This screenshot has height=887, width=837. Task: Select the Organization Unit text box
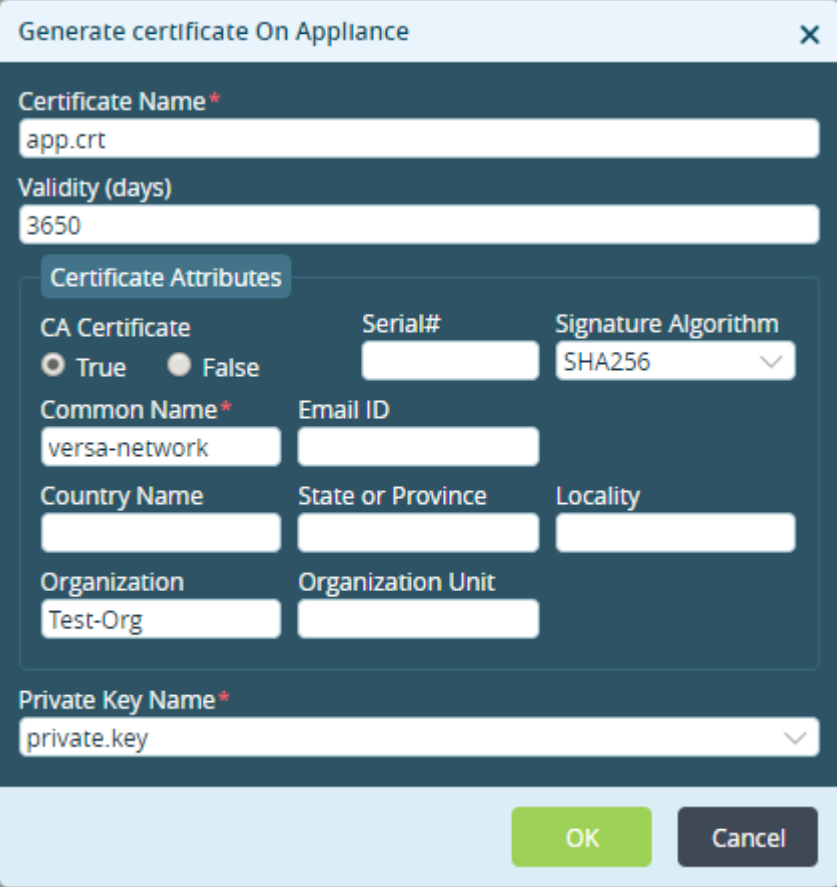pos(418,619)
